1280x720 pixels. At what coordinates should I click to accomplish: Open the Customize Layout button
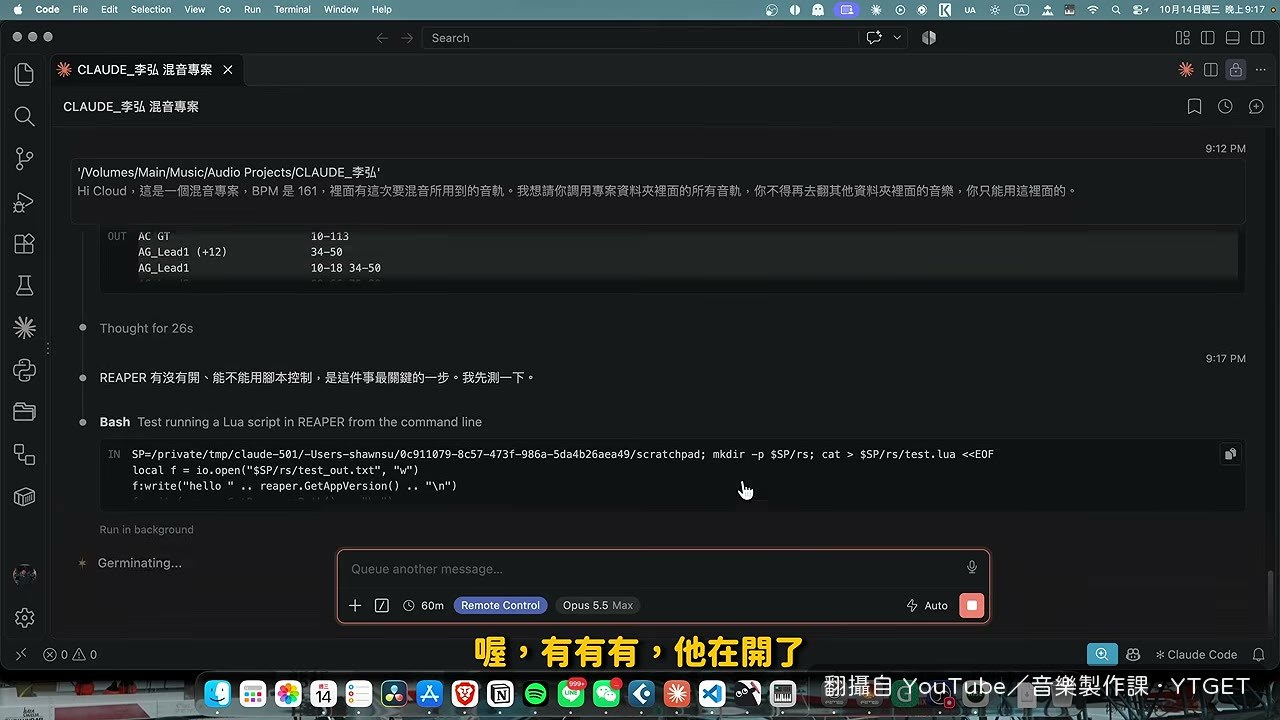coord(1182,38)
